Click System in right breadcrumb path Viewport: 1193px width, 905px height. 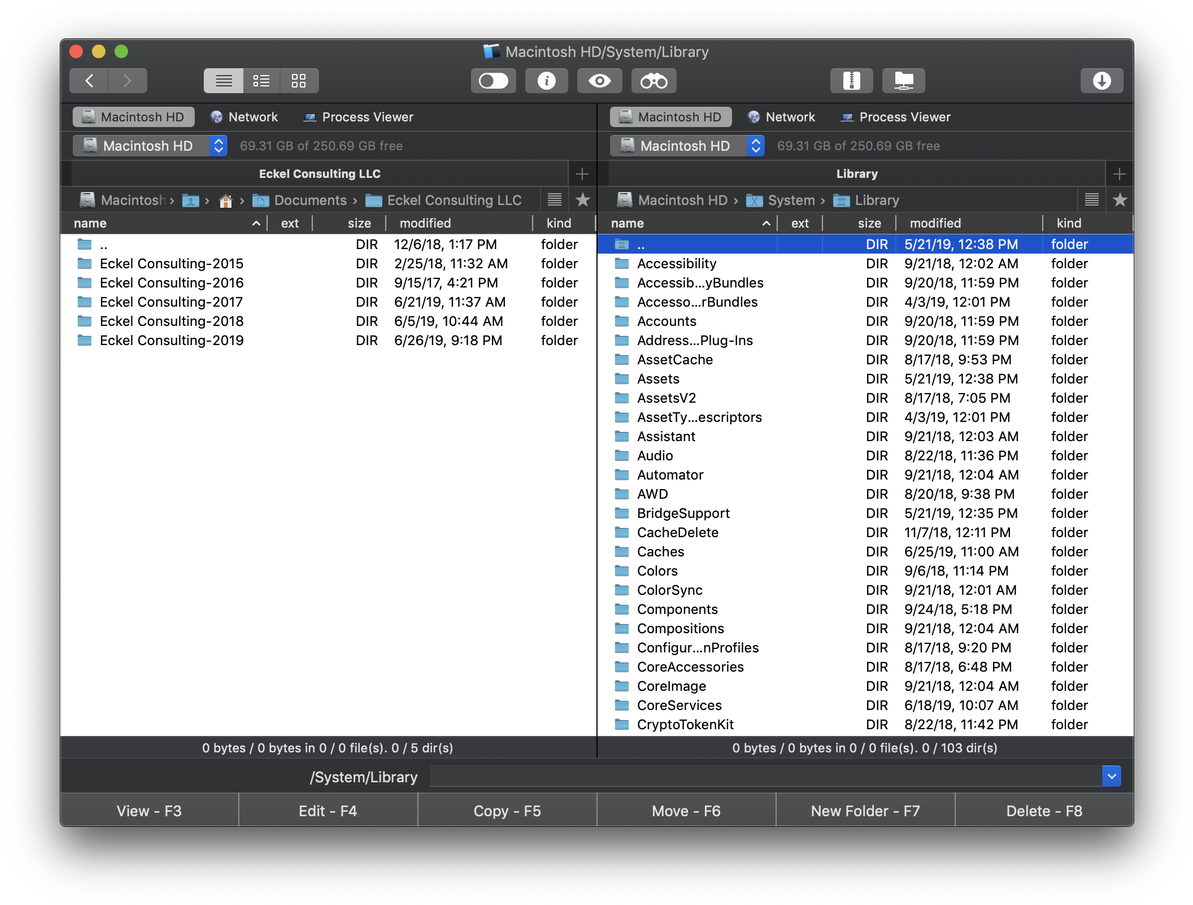point(781,200)
